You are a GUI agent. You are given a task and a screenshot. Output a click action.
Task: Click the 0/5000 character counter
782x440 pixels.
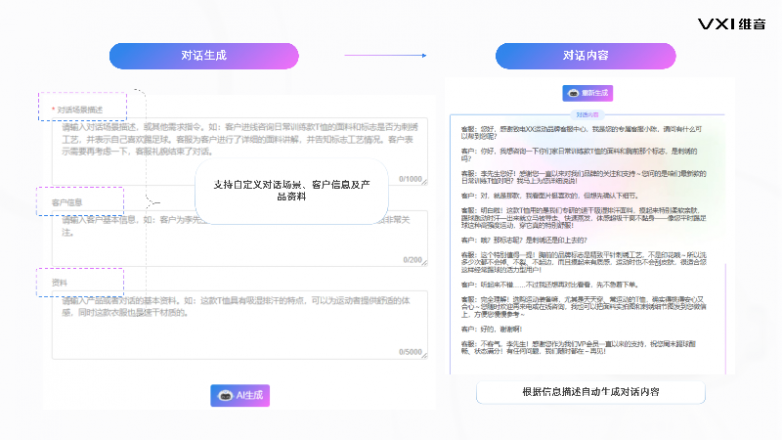pos(410,352)
